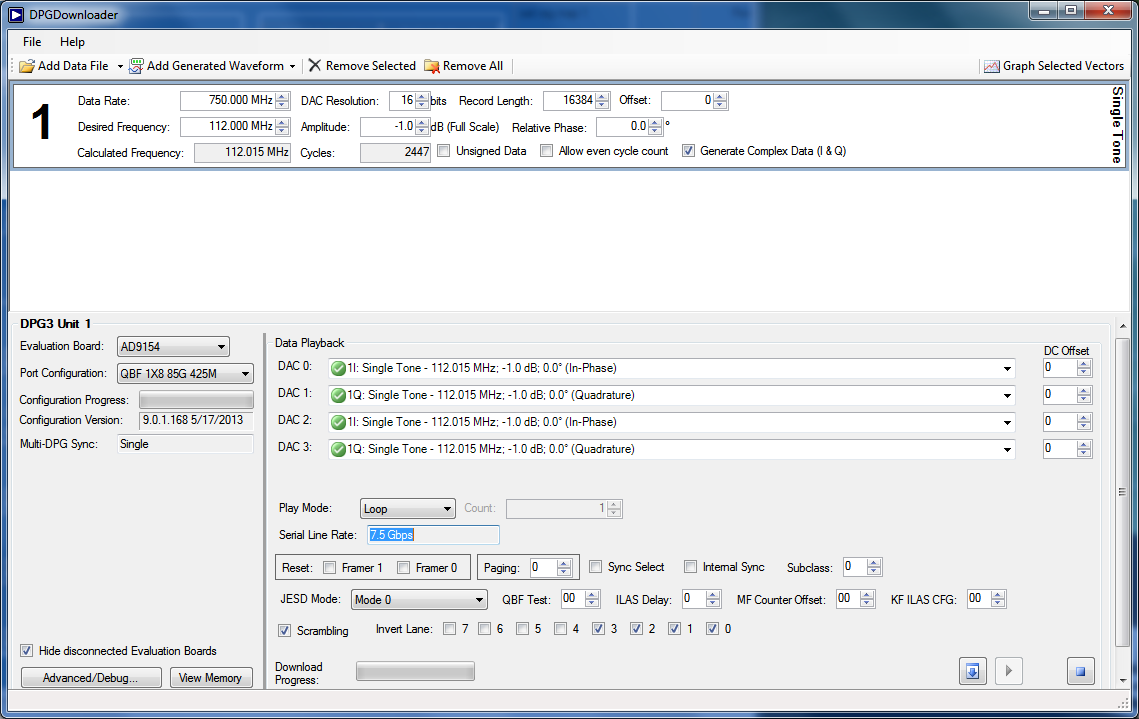Click the View Memory button
1139x719 pixels.
tap(210, 678)
